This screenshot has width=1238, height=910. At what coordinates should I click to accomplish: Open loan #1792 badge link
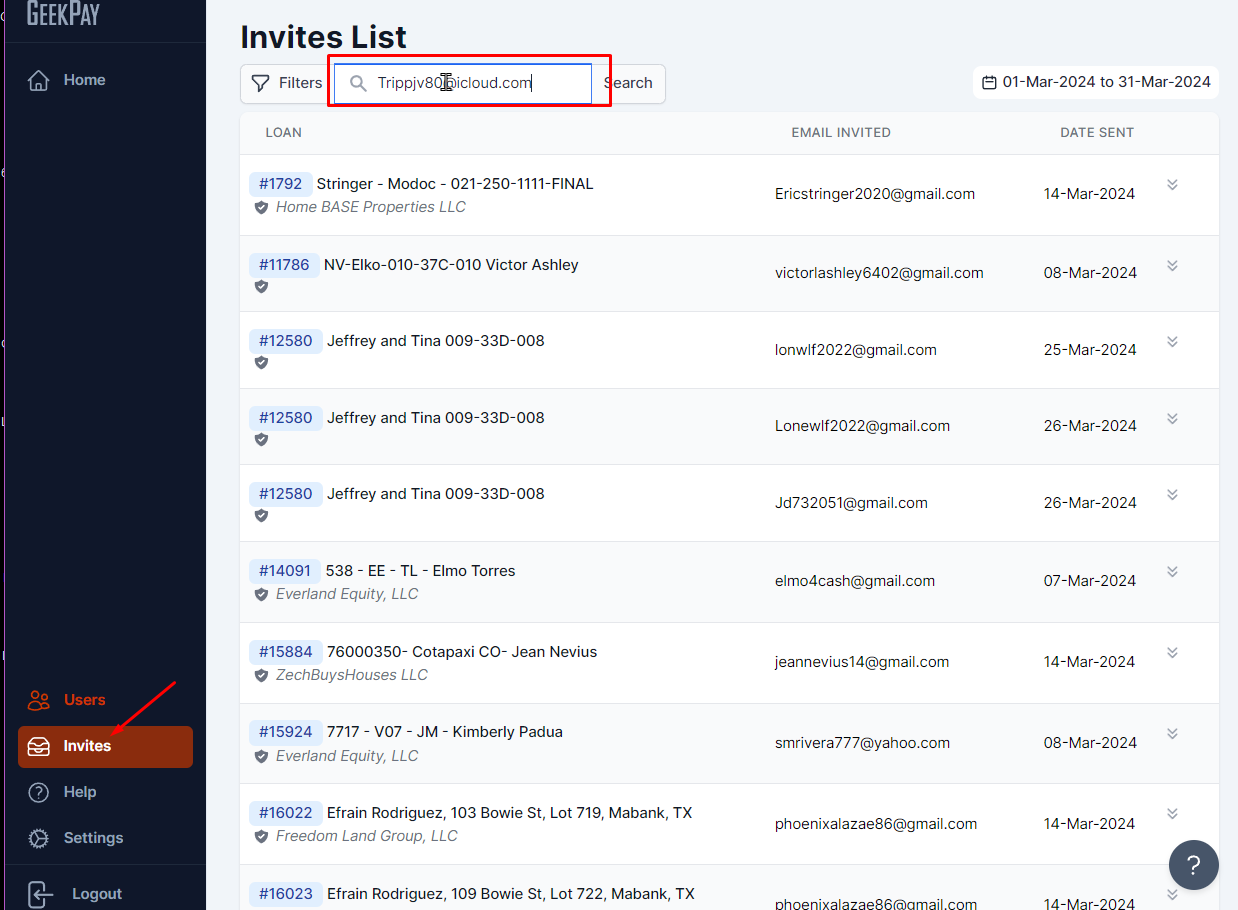pos(281,184)
